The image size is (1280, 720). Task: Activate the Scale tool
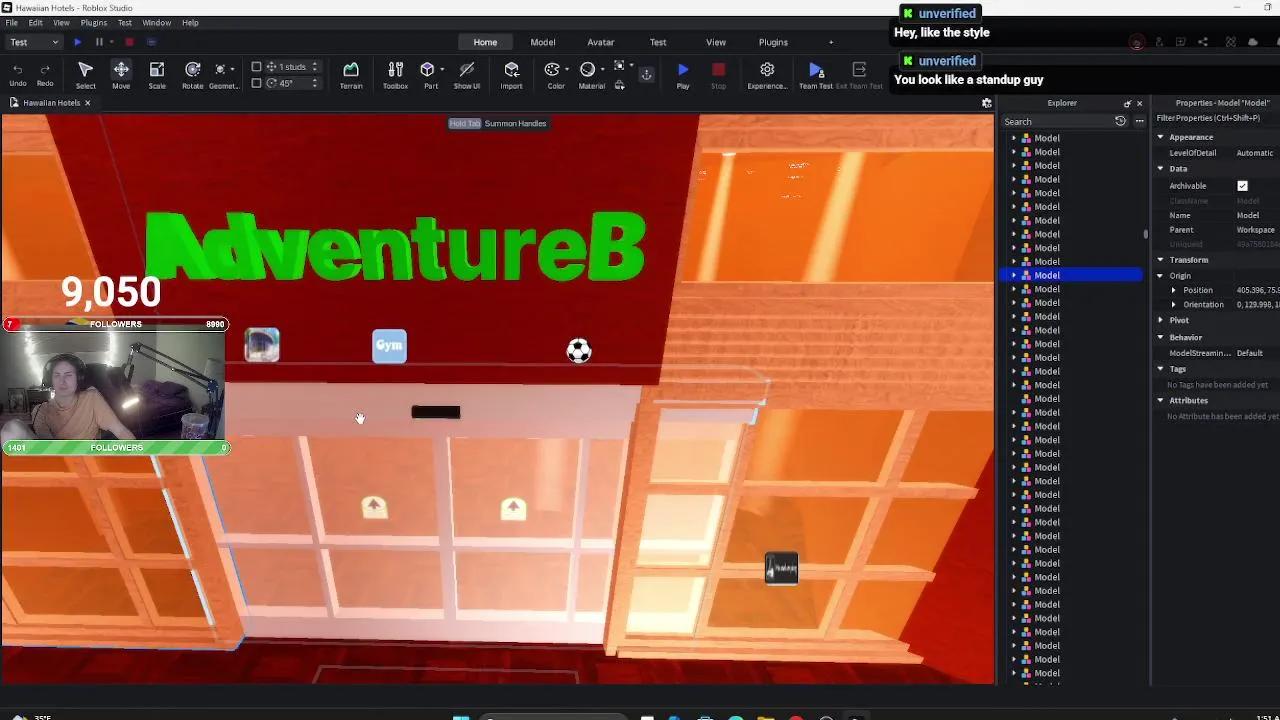point(157,74)
